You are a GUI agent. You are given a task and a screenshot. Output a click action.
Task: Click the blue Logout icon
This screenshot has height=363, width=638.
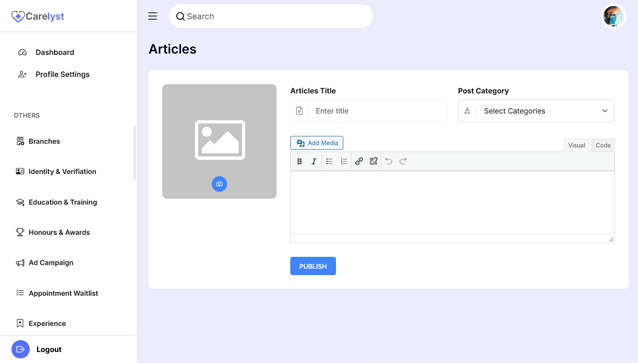tap(20, 349)
